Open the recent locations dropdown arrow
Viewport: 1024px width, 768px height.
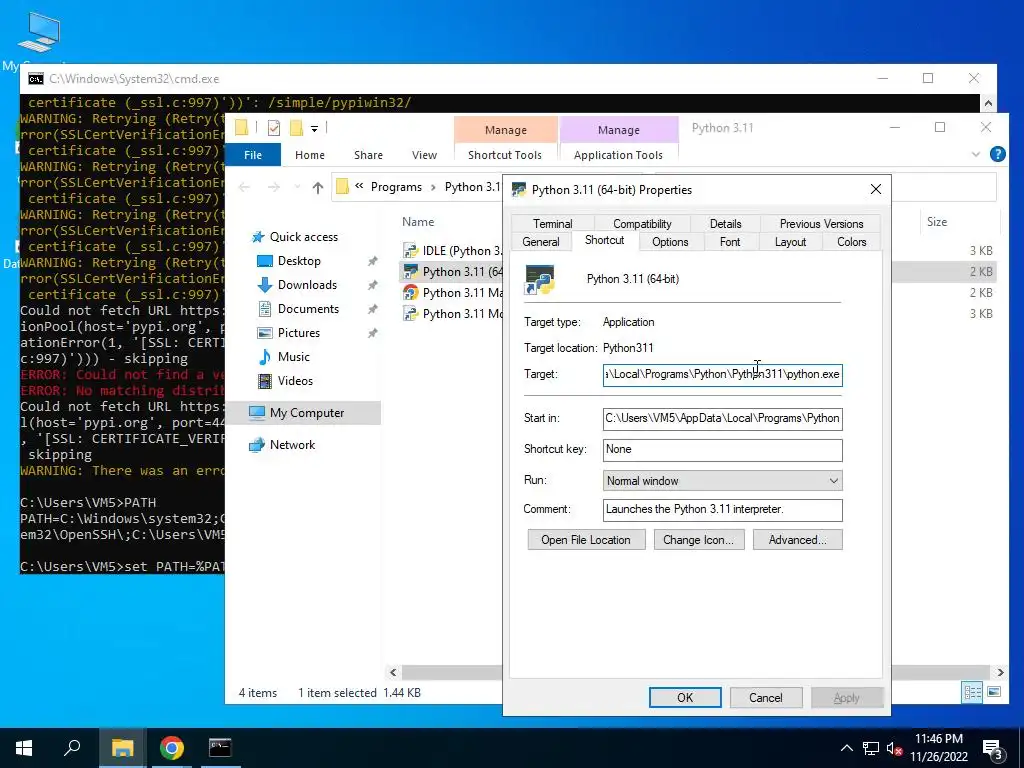297,187
